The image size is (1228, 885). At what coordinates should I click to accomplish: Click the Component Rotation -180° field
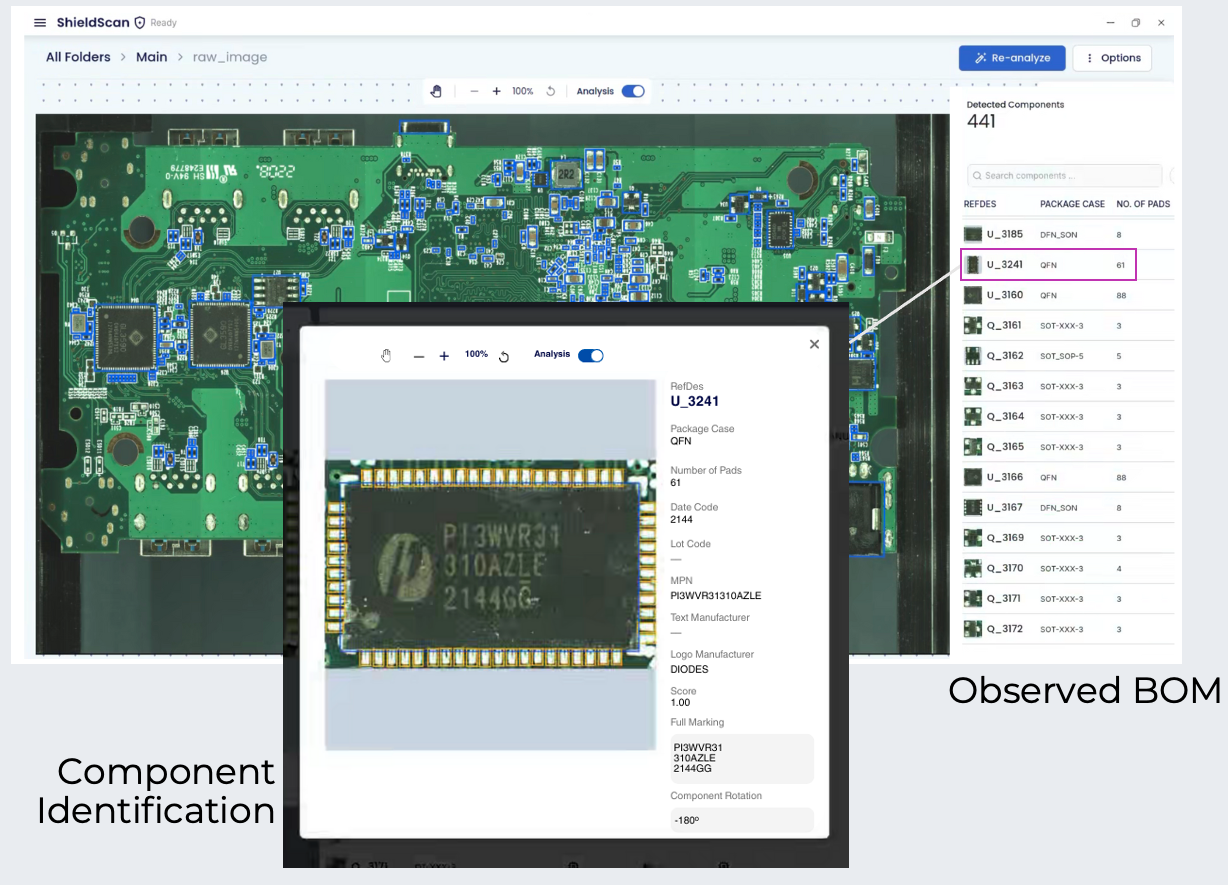[742, 820]
